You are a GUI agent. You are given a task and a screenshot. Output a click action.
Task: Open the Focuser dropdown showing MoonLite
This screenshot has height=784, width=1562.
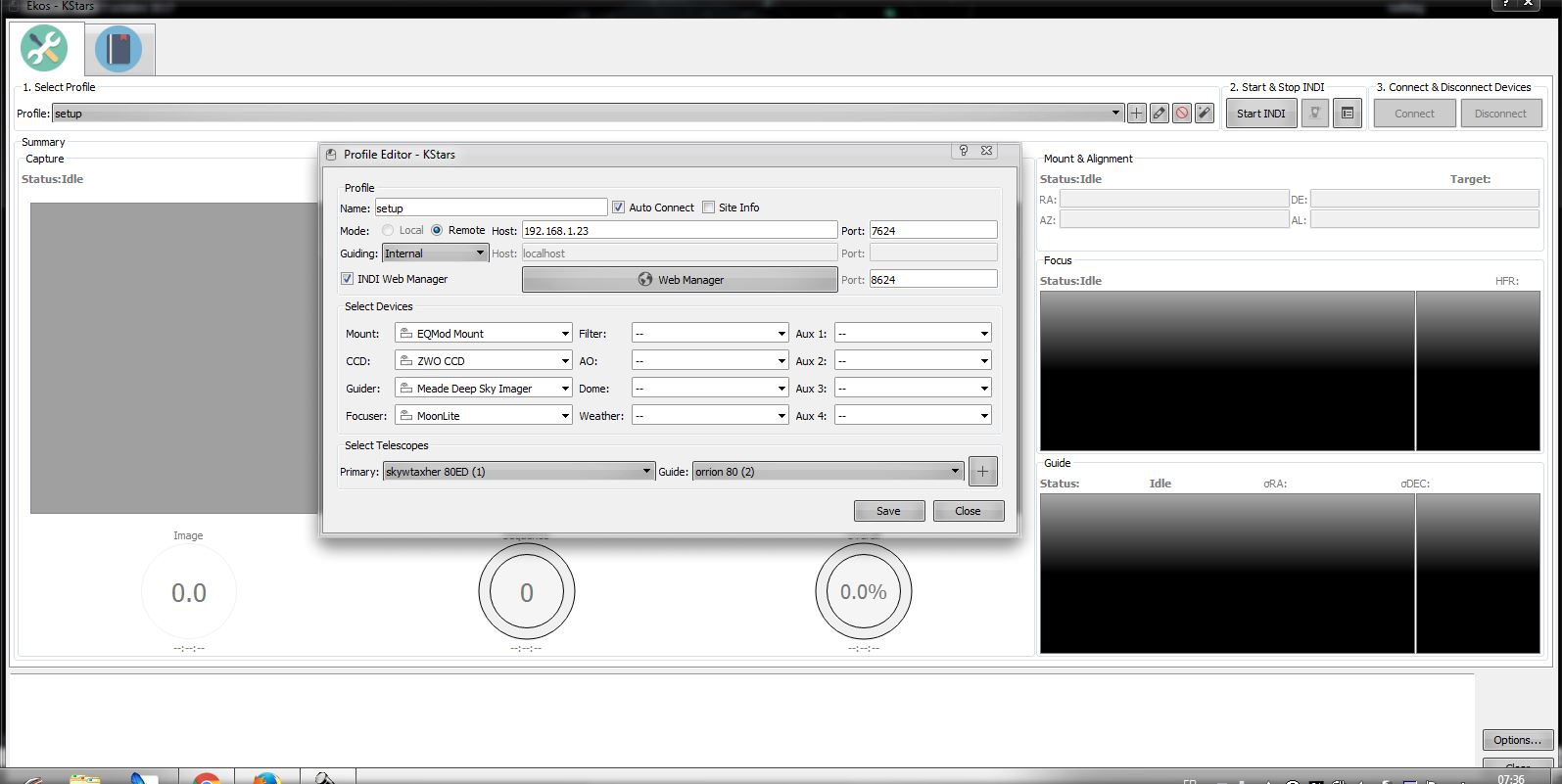(484, 416)
